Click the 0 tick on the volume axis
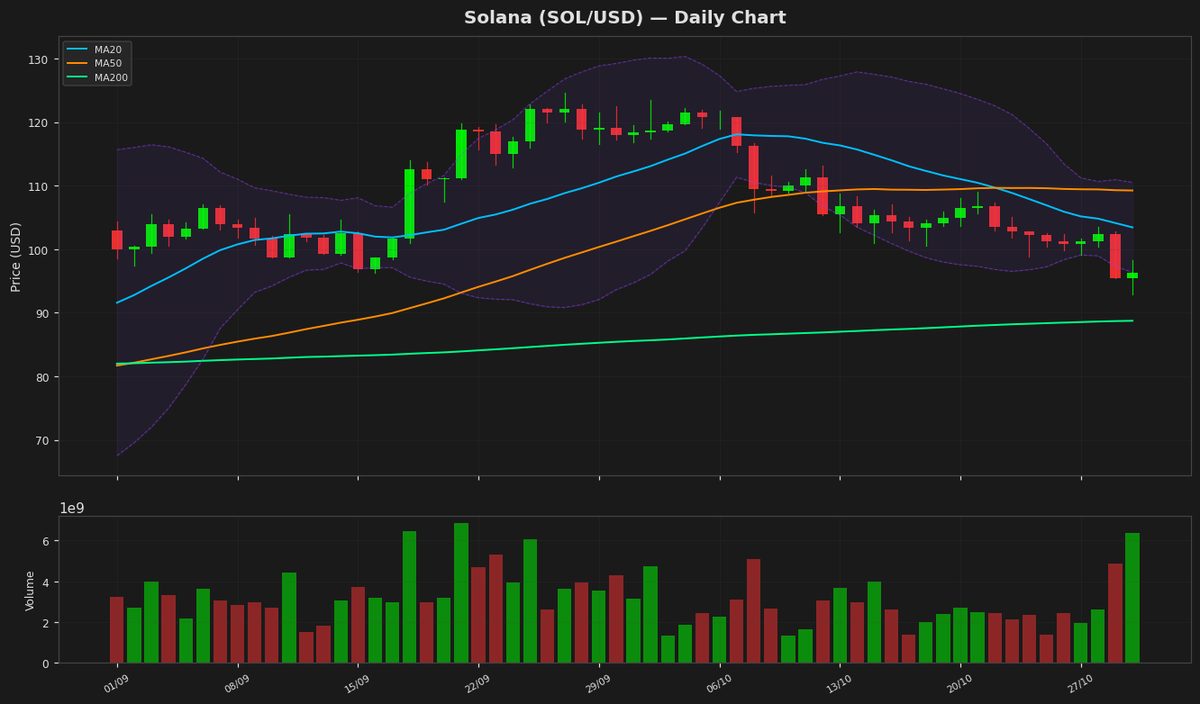The height and width of the screenshot is (704, 1200). point(46,664)
